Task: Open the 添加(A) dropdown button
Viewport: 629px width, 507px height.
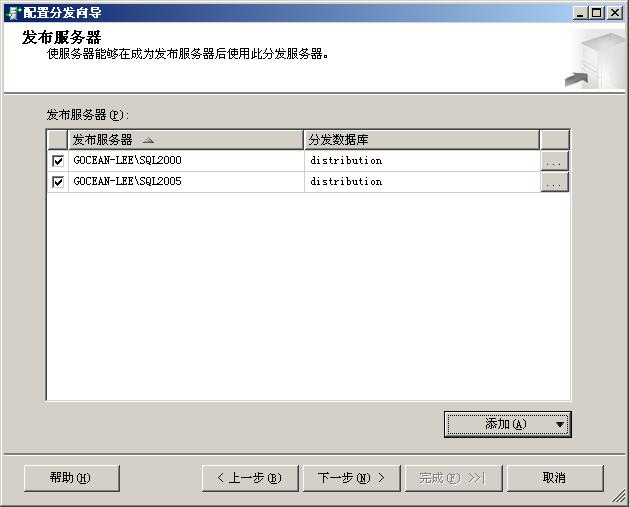Action: [x=507, y=424]
